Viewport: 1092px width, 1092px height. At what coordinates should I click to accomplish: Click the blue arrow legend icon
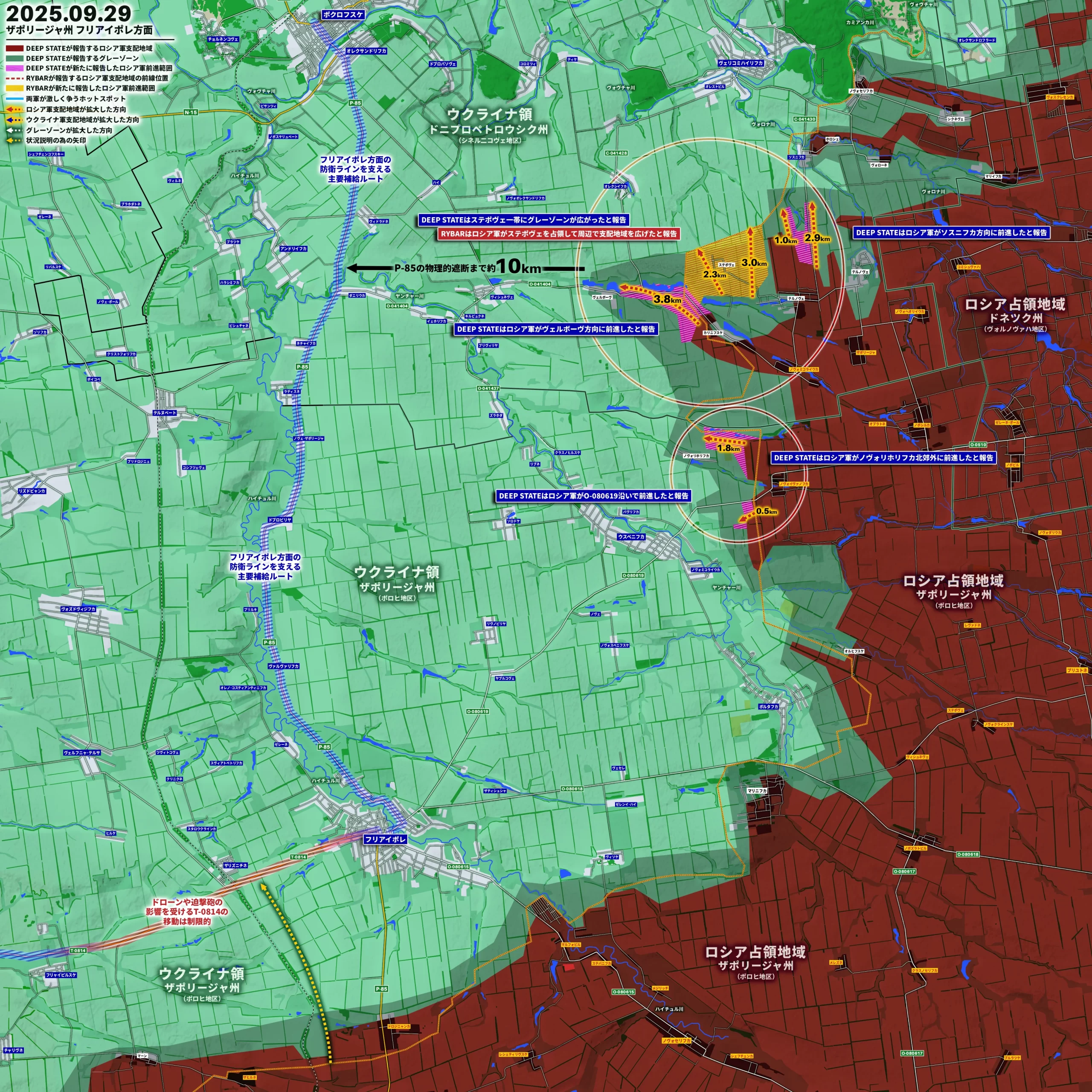pyautogui.click(x=14, y=120)
